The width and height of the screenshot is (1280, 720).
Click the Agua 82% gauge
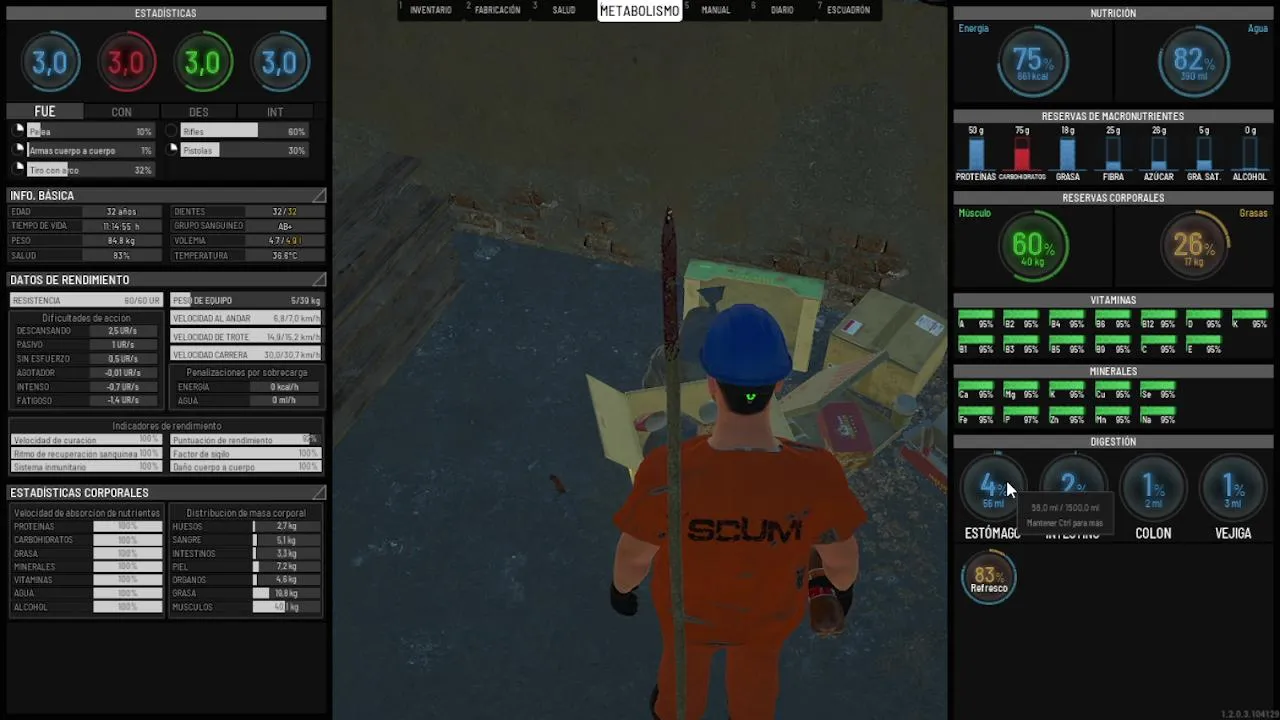(x=1193, y=62)
